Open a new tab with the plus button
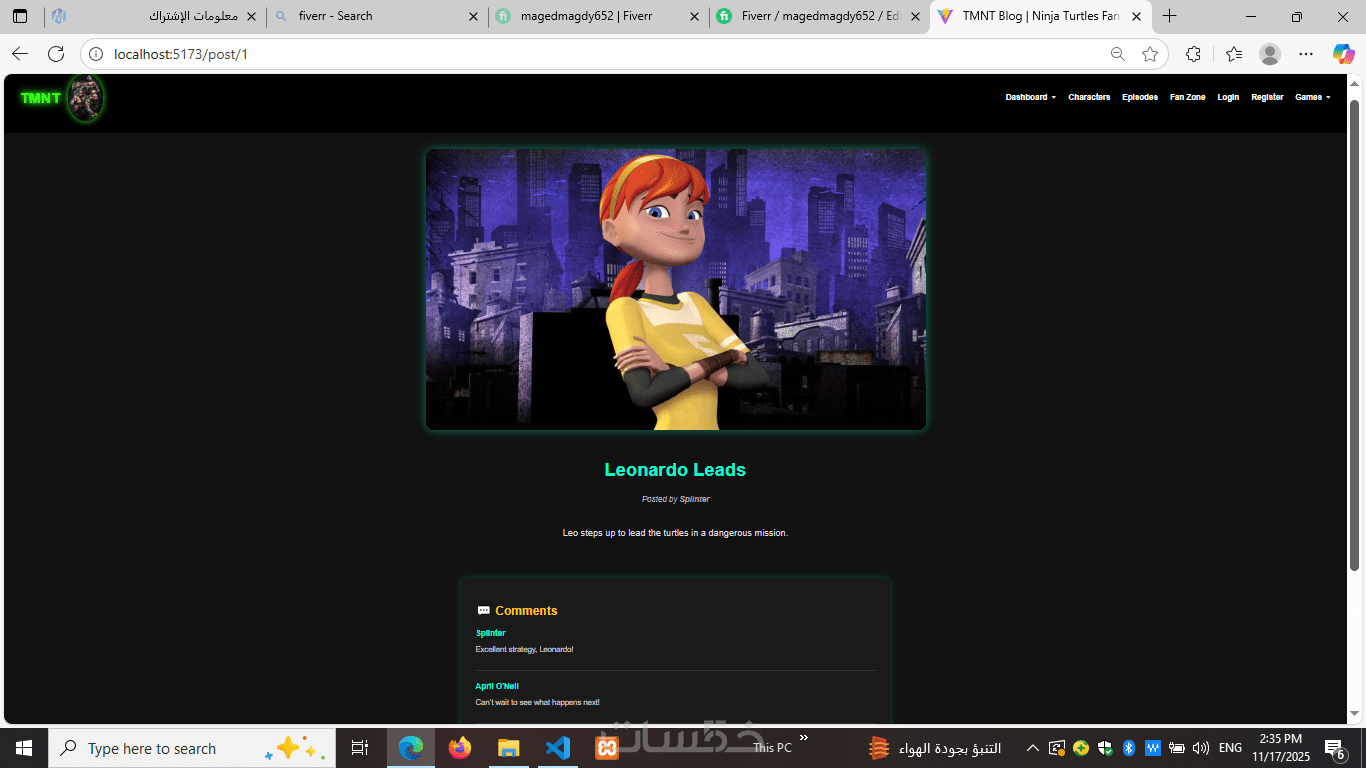The image size is (1366, 768). [x=1169, y=16]
